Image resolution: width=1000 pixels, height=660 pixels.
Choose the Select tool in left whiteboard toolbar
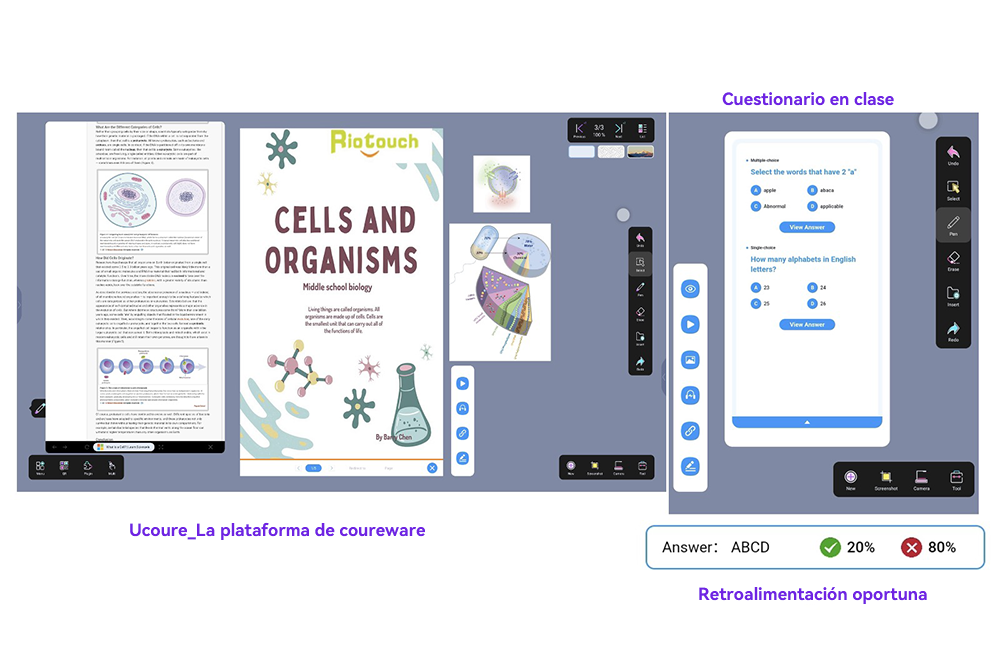[640, 264]
